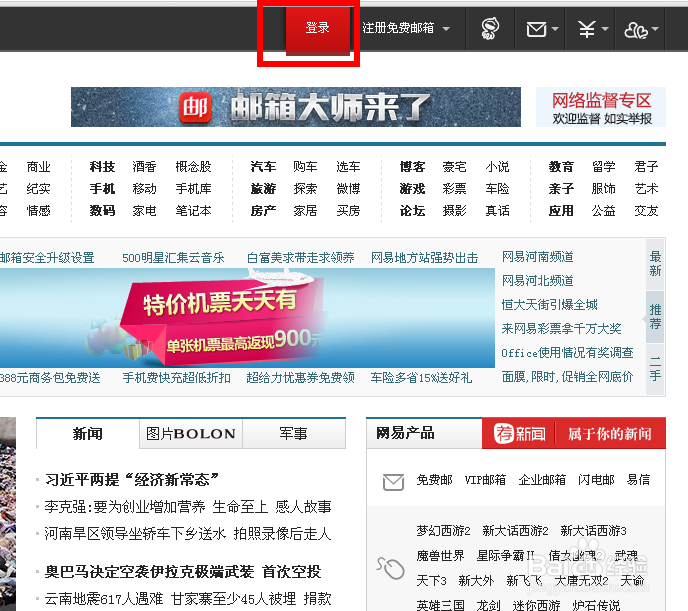Go to the 应用 link
Screen dimensions: 688x611
click(x=561, y=211)
